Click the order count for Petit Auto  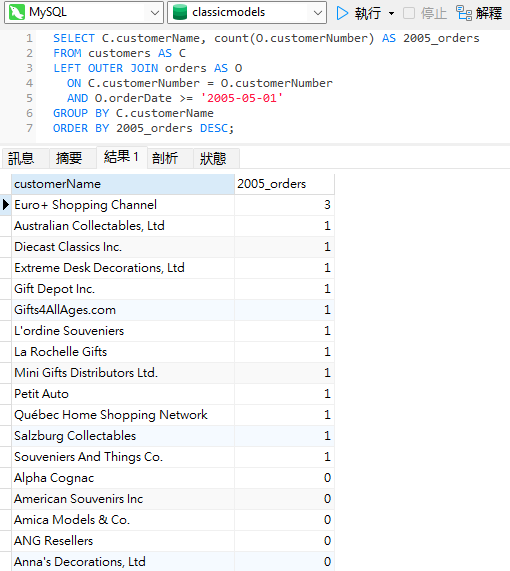284,394
